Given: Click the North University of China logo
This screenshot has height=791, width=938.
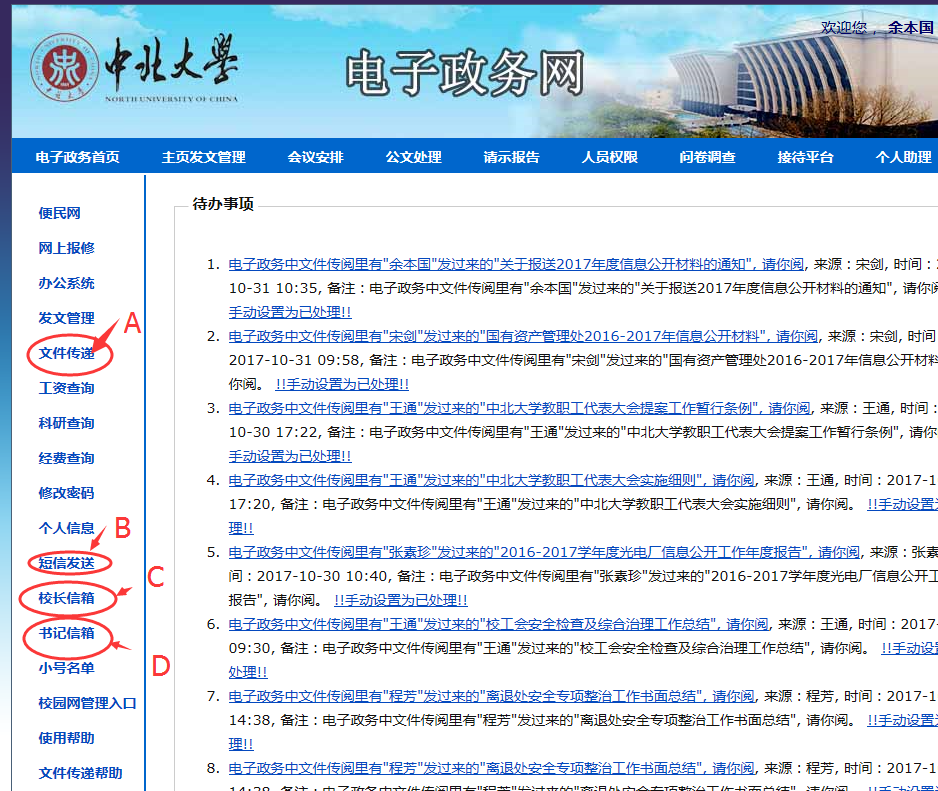Looking at the screenshot, I should click(x=133, y=68).
